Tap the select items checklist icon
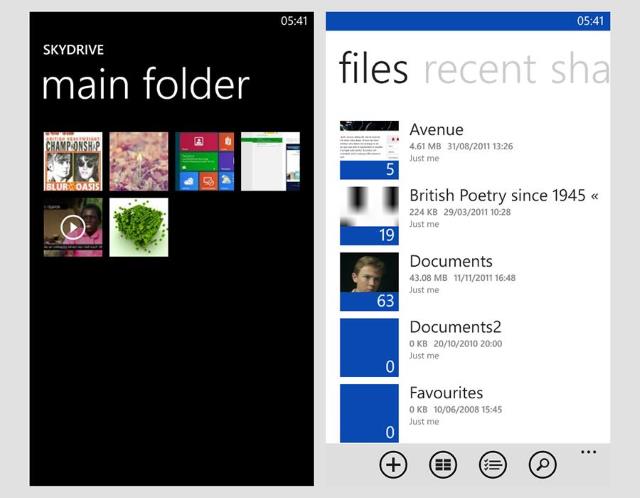Viewport: 640px width, 498px height. tap(493, 465)
